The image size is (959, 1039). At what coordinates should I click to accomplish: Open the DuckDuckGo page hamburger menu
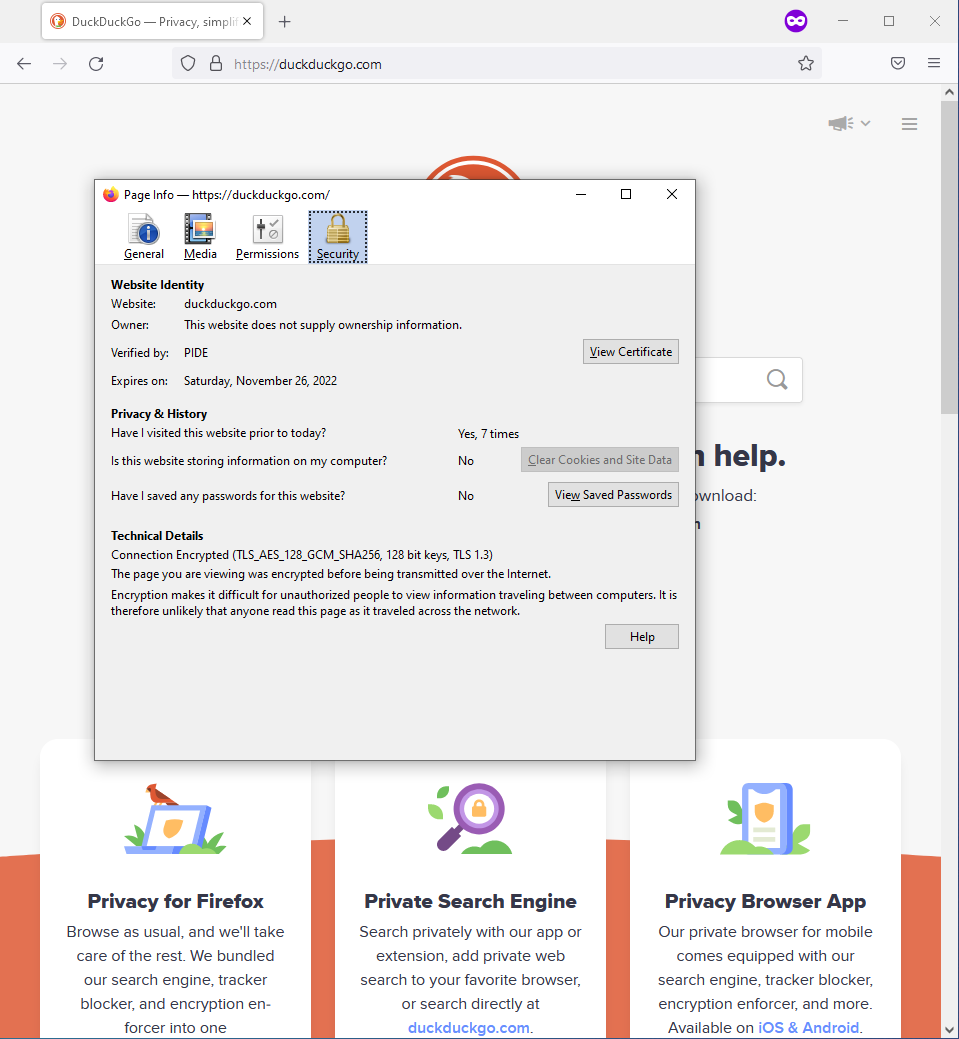tap(909, 123)
